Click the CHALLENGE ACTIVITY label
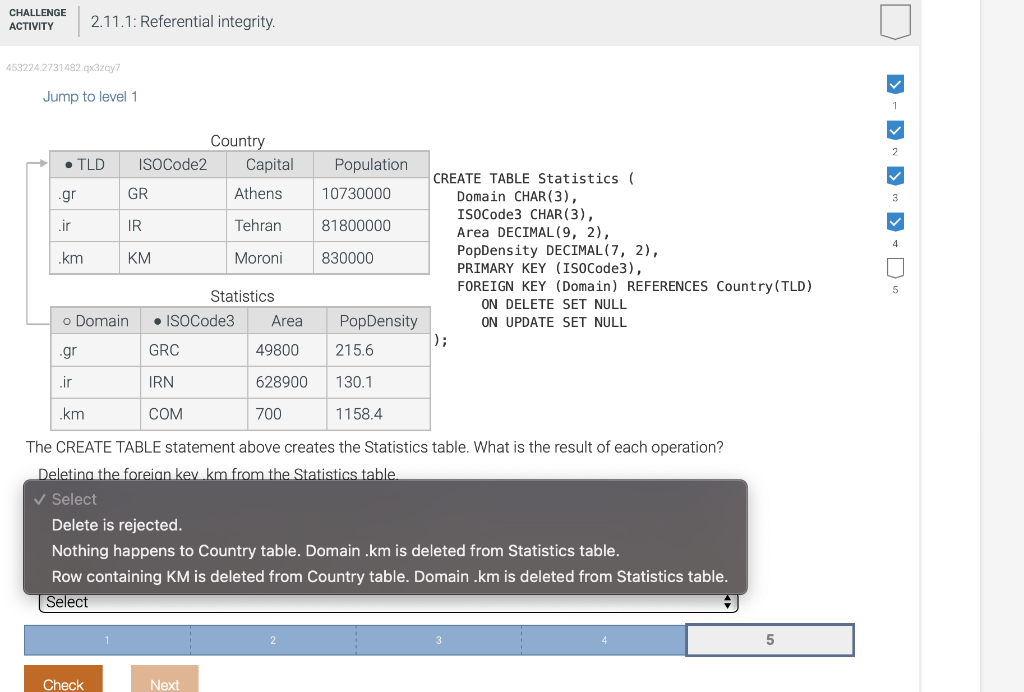Screen dimensions: 1024x692 pyautogui.click(x=38, y=20)
